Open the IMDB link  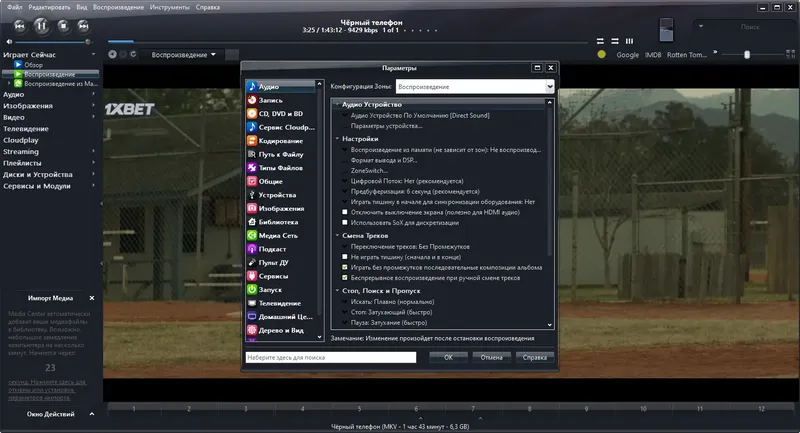point(653,55)
